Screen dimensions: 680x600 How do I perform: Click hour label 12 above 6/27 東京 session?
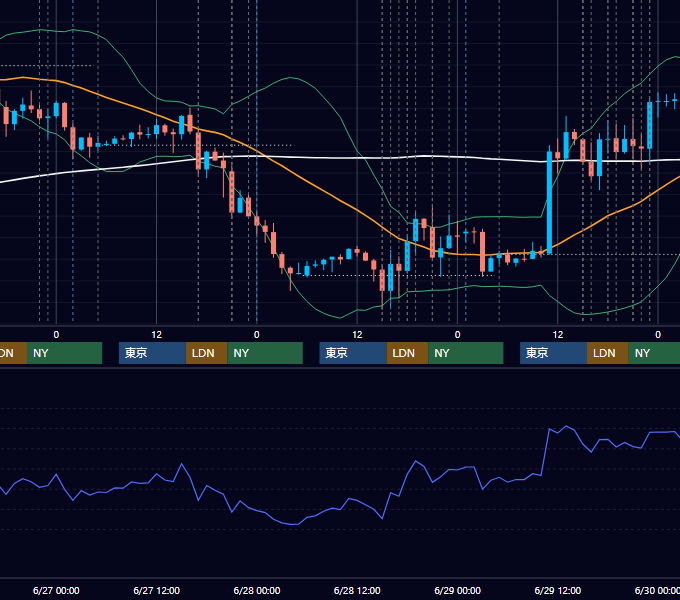pos(157,335)
